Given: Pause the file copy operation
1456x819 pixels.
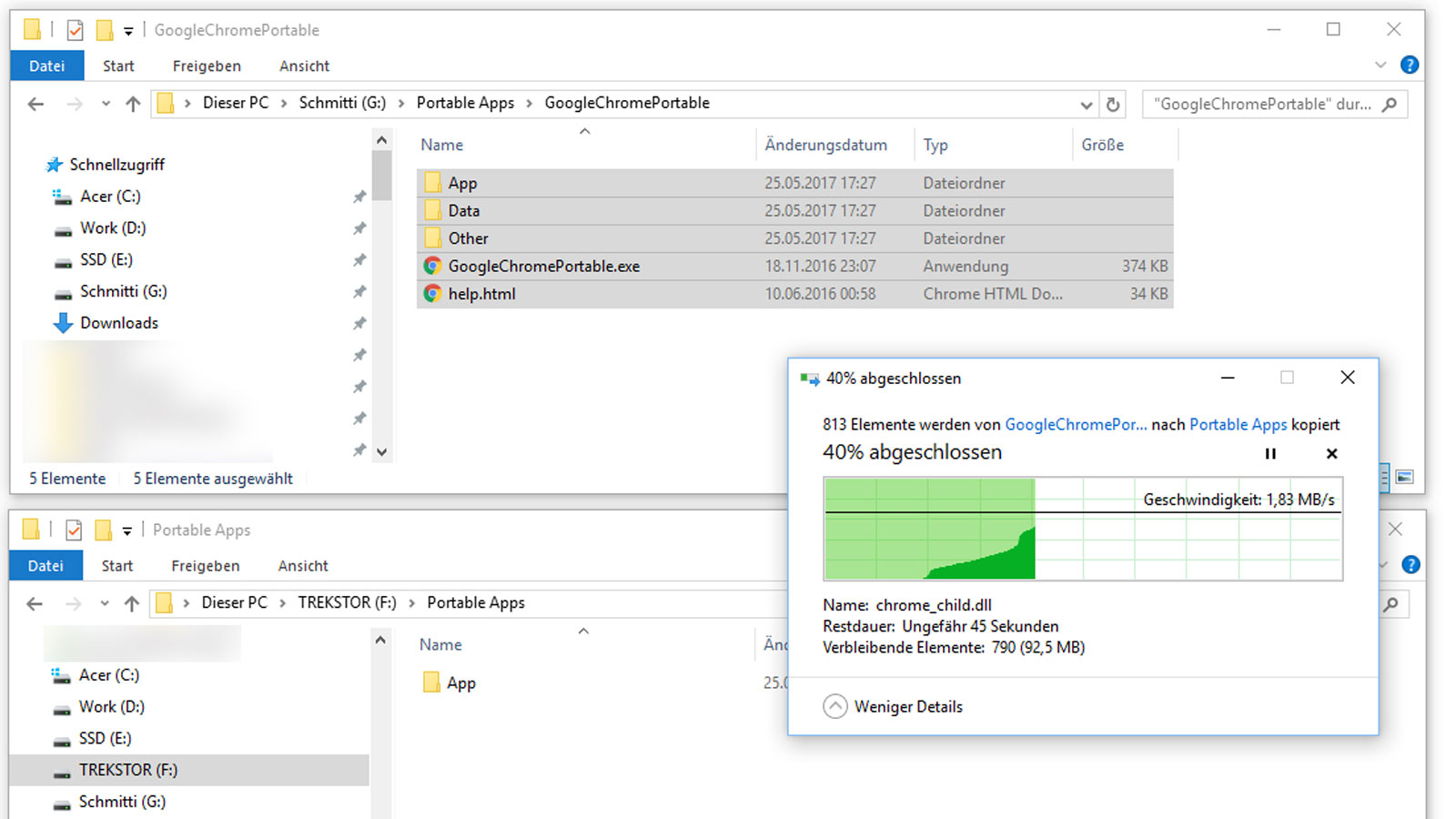Looking at the screenshot, I should click(1270, 453).
